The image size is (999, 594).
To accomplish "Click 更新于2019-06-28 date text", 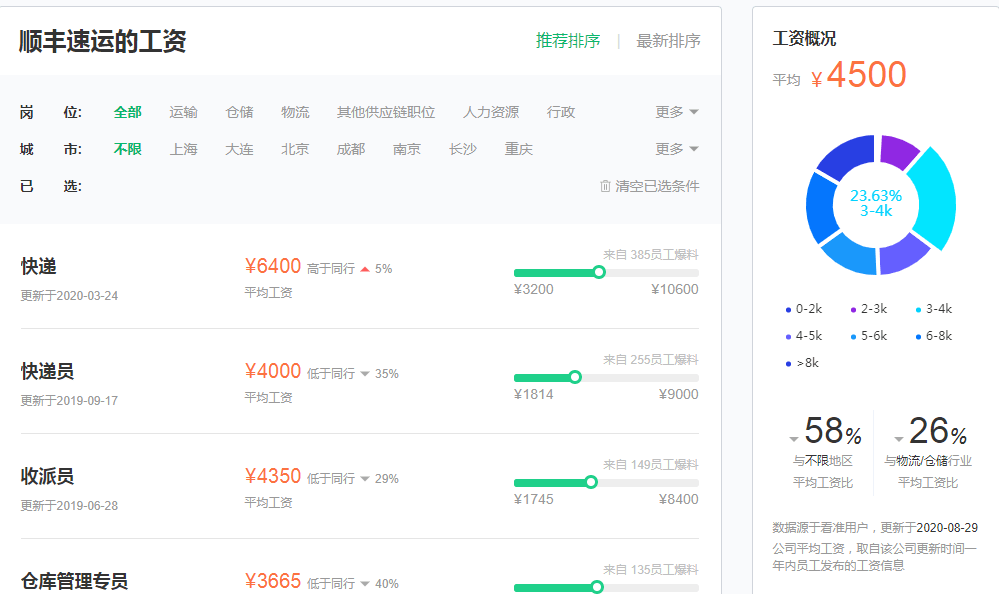I will click(69, 506).
